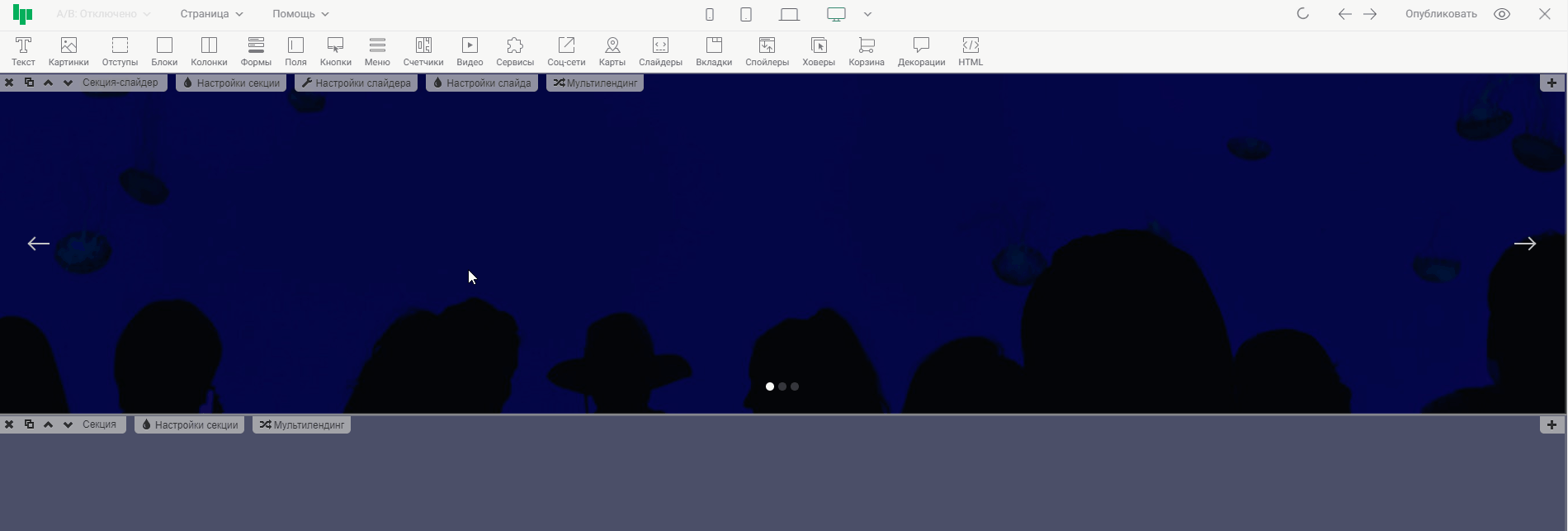This screenshot has width=1568, height=531.
Task: Open the Корзина cart tool
Action: [867, 51]
